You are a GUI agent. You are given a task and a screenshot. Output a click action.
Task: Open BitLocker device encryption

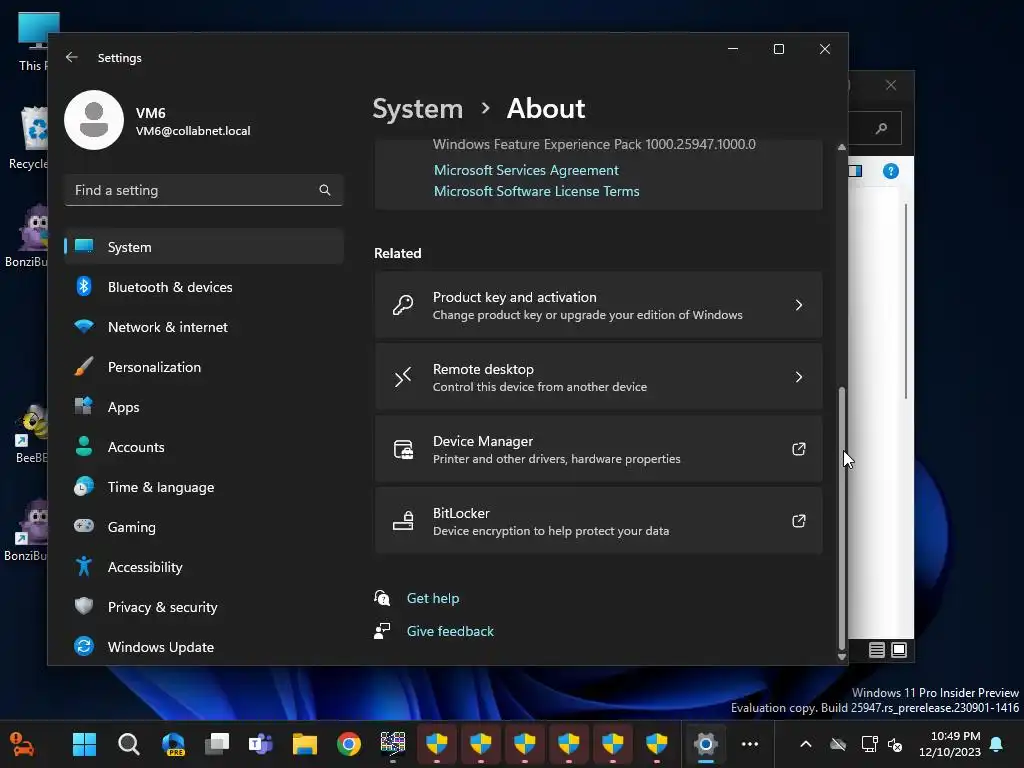[598, 521]
